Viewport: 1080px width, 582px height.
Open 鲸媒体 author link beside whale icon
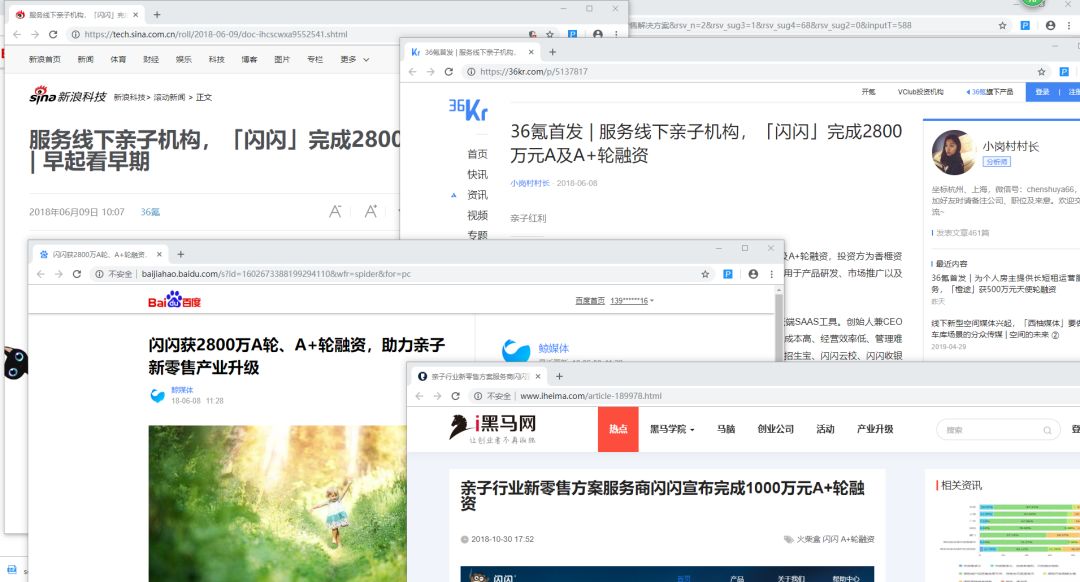[554, 348]
